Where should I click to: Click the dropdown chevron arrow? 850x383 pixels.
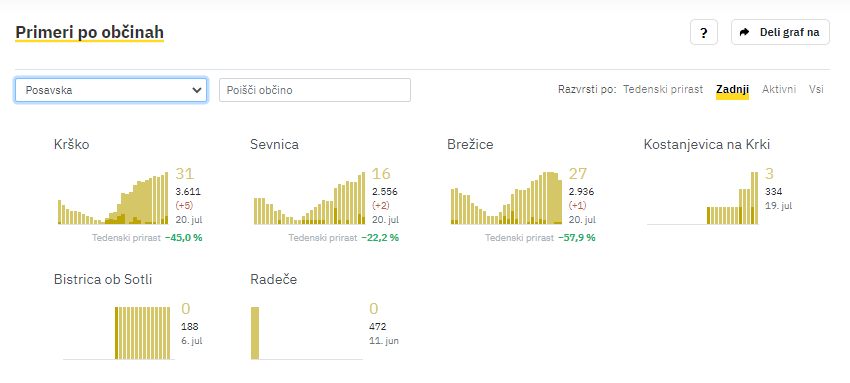197,90
